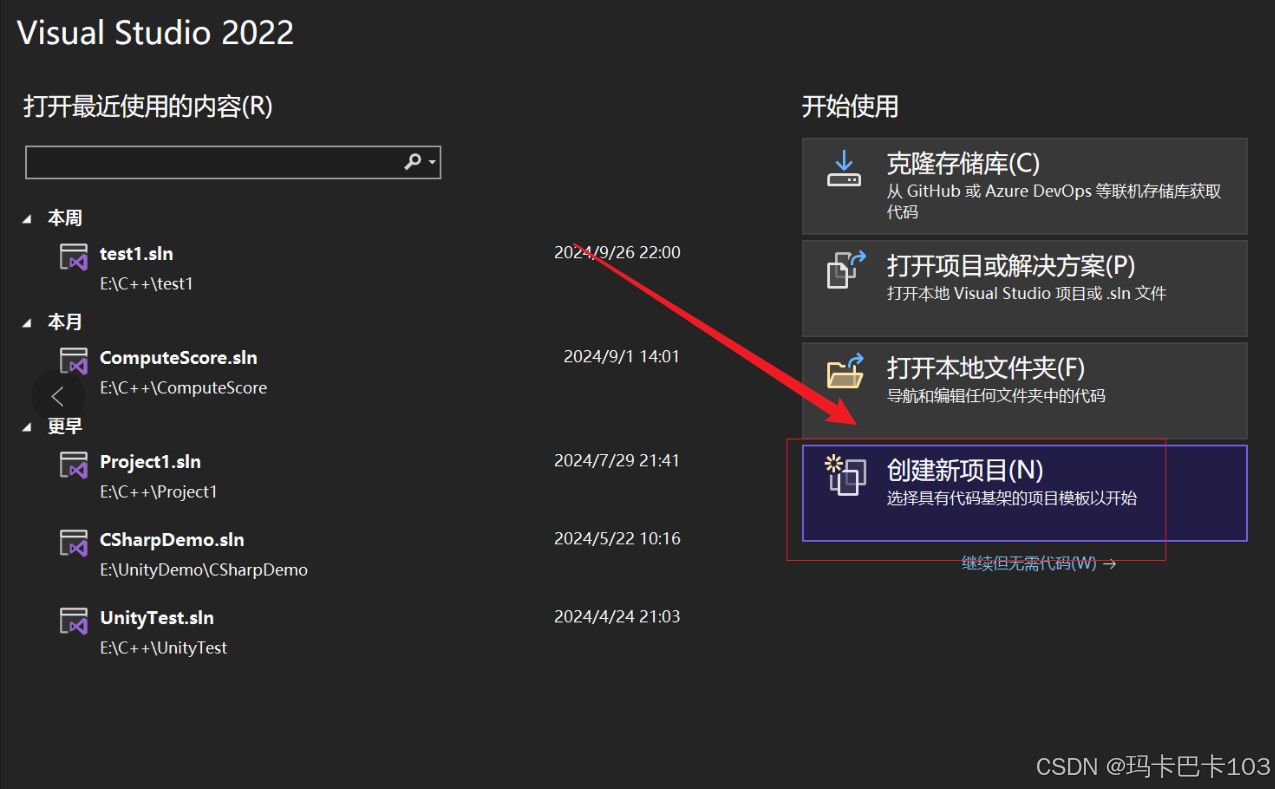Click the 本月 group label
This screenshot has width=1275, height=789.
pos(65,322)
